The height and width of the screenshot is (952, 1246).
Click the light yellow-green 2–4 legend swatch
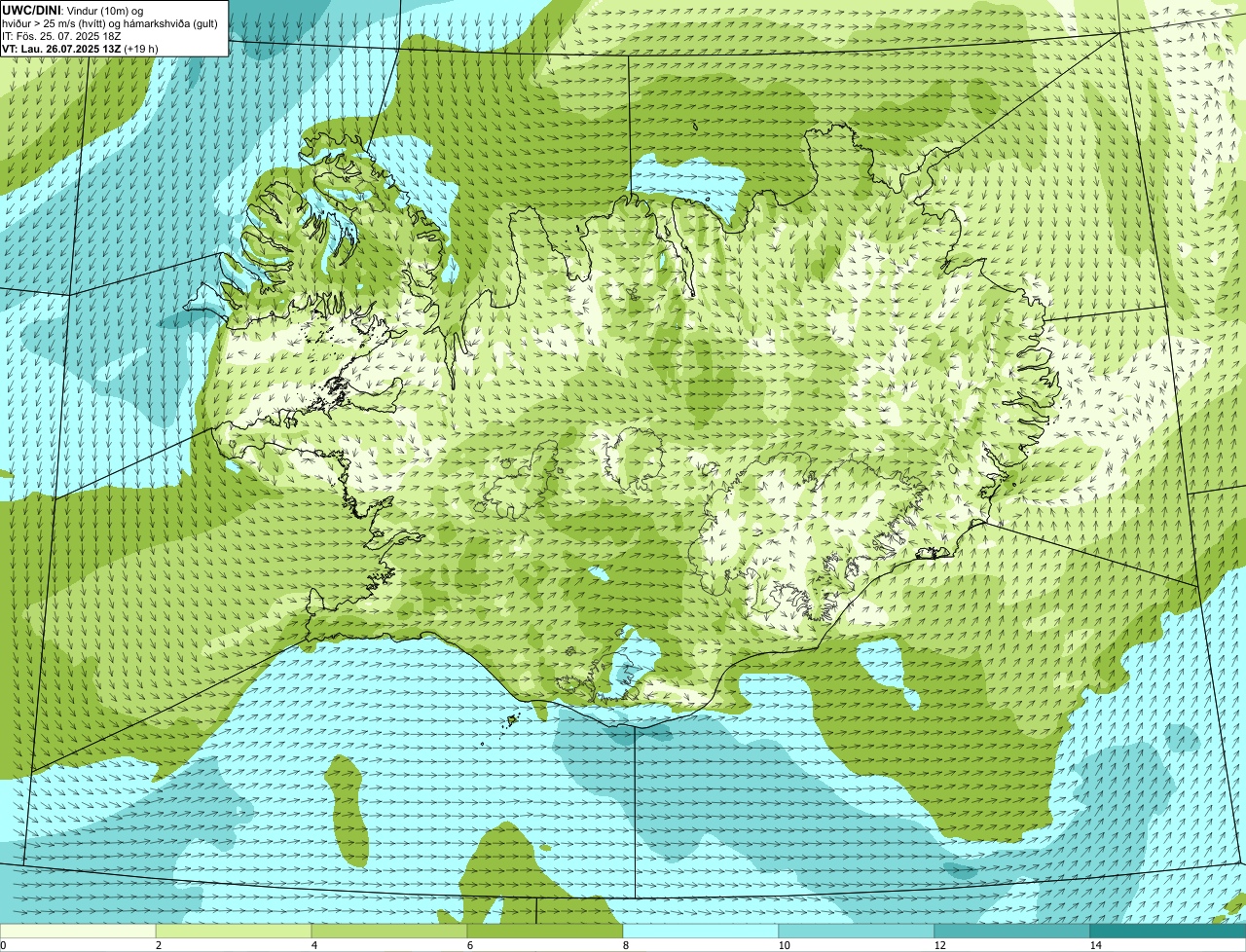234,931
